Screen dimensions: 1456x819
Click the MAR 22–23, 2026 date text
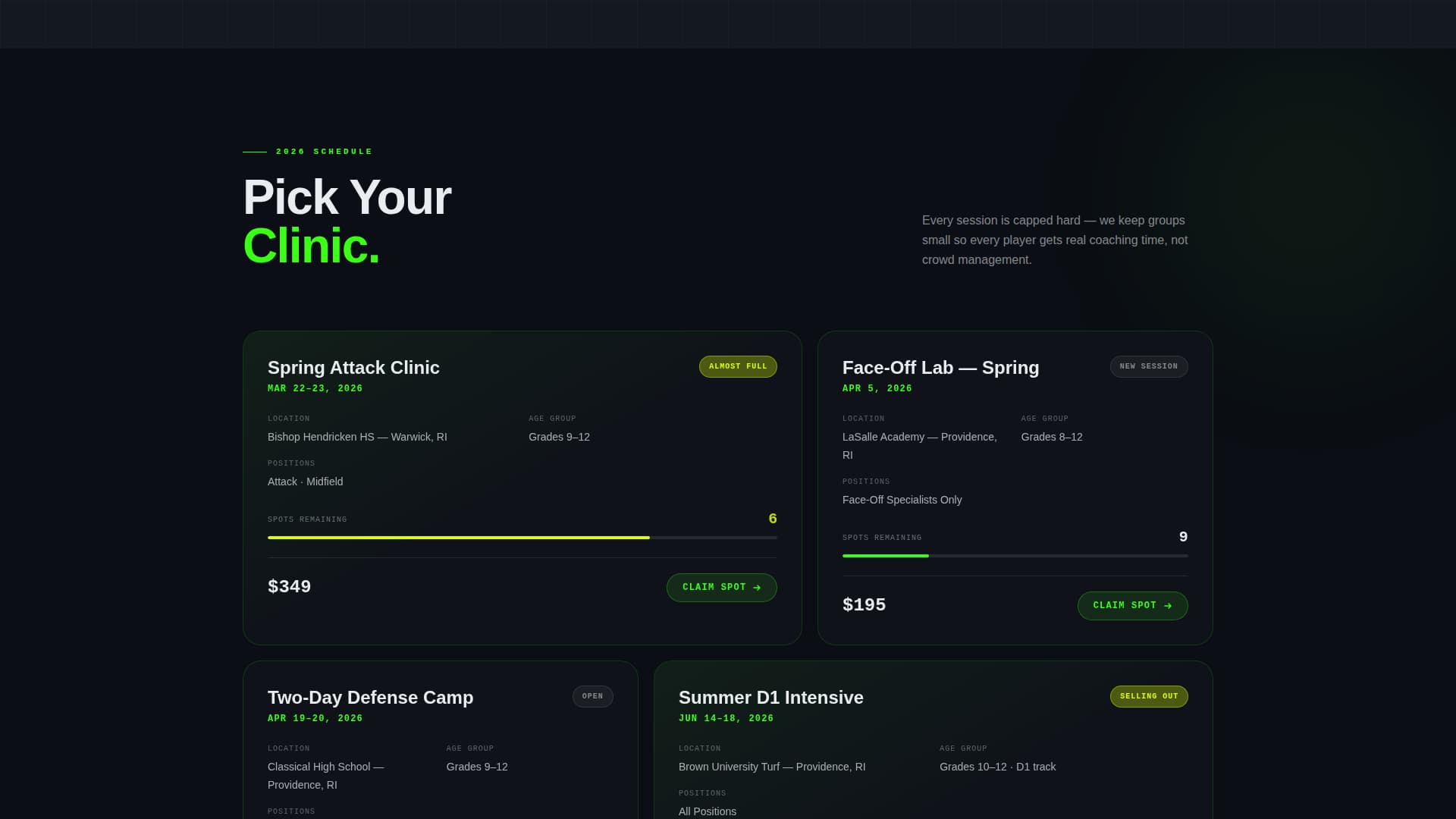(x=315, y=388)
